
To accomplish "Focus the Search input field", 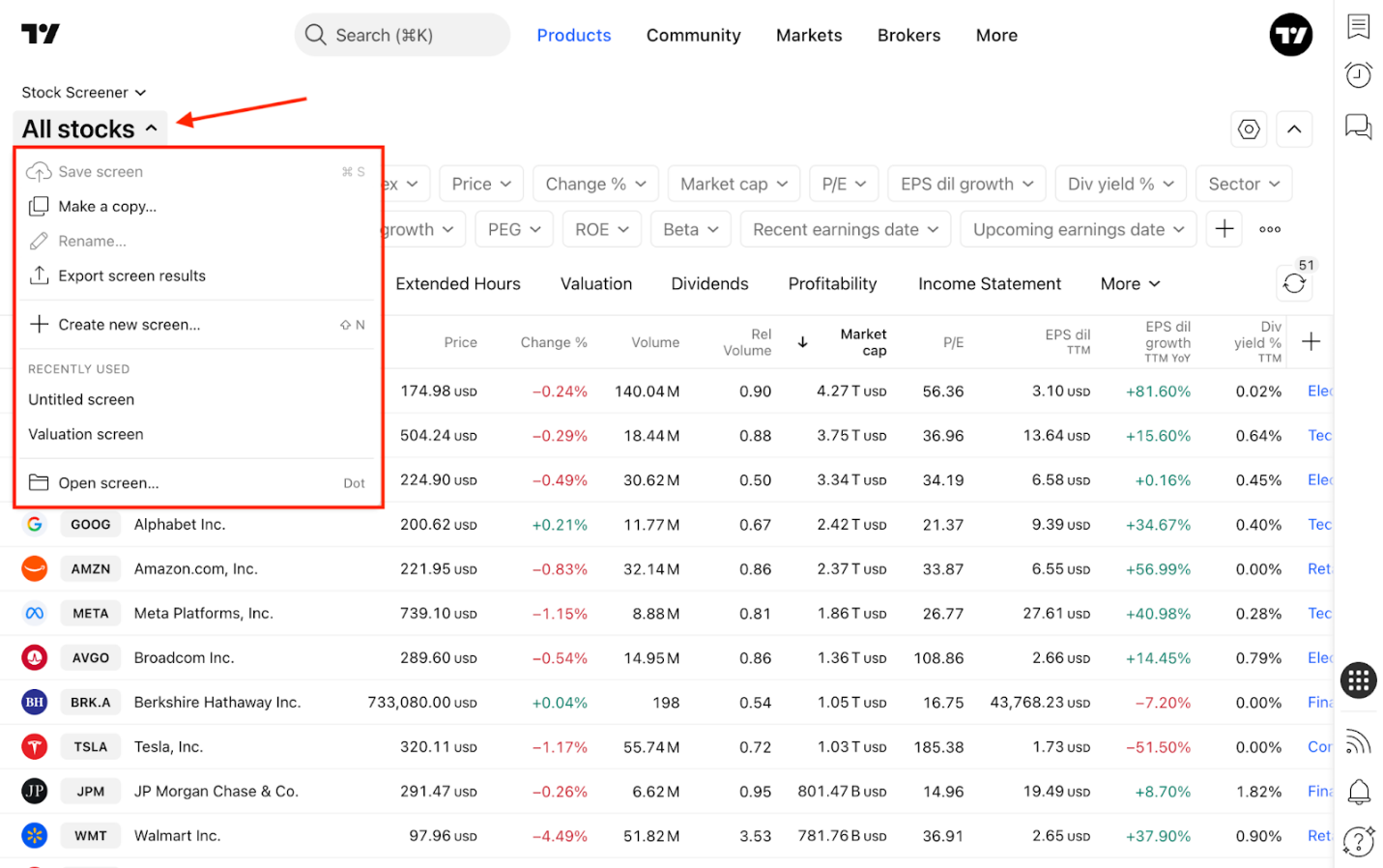I will [x=402, y=35].
